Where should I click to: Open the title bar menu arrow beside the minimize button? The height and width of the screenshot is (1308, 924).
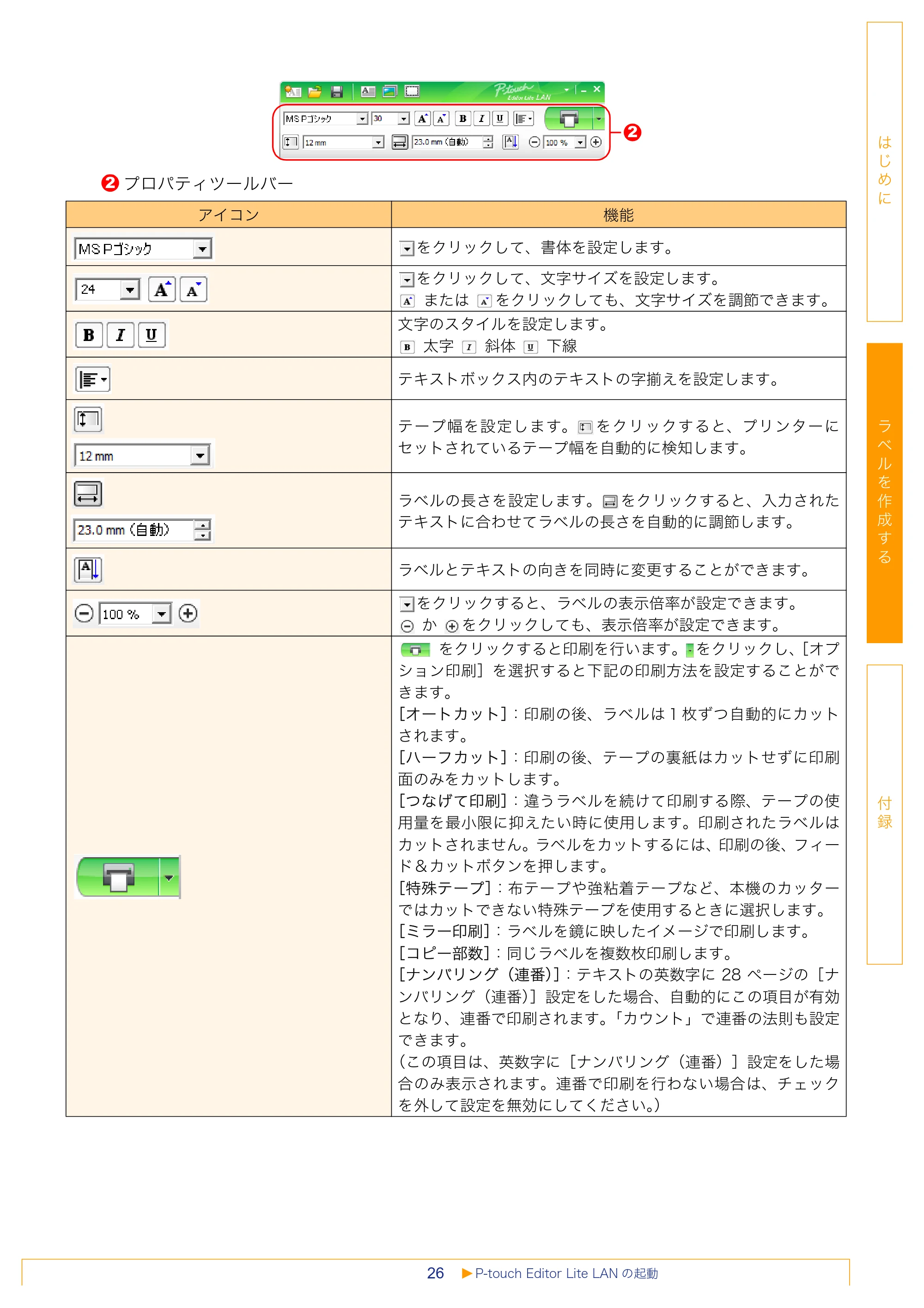566,90
